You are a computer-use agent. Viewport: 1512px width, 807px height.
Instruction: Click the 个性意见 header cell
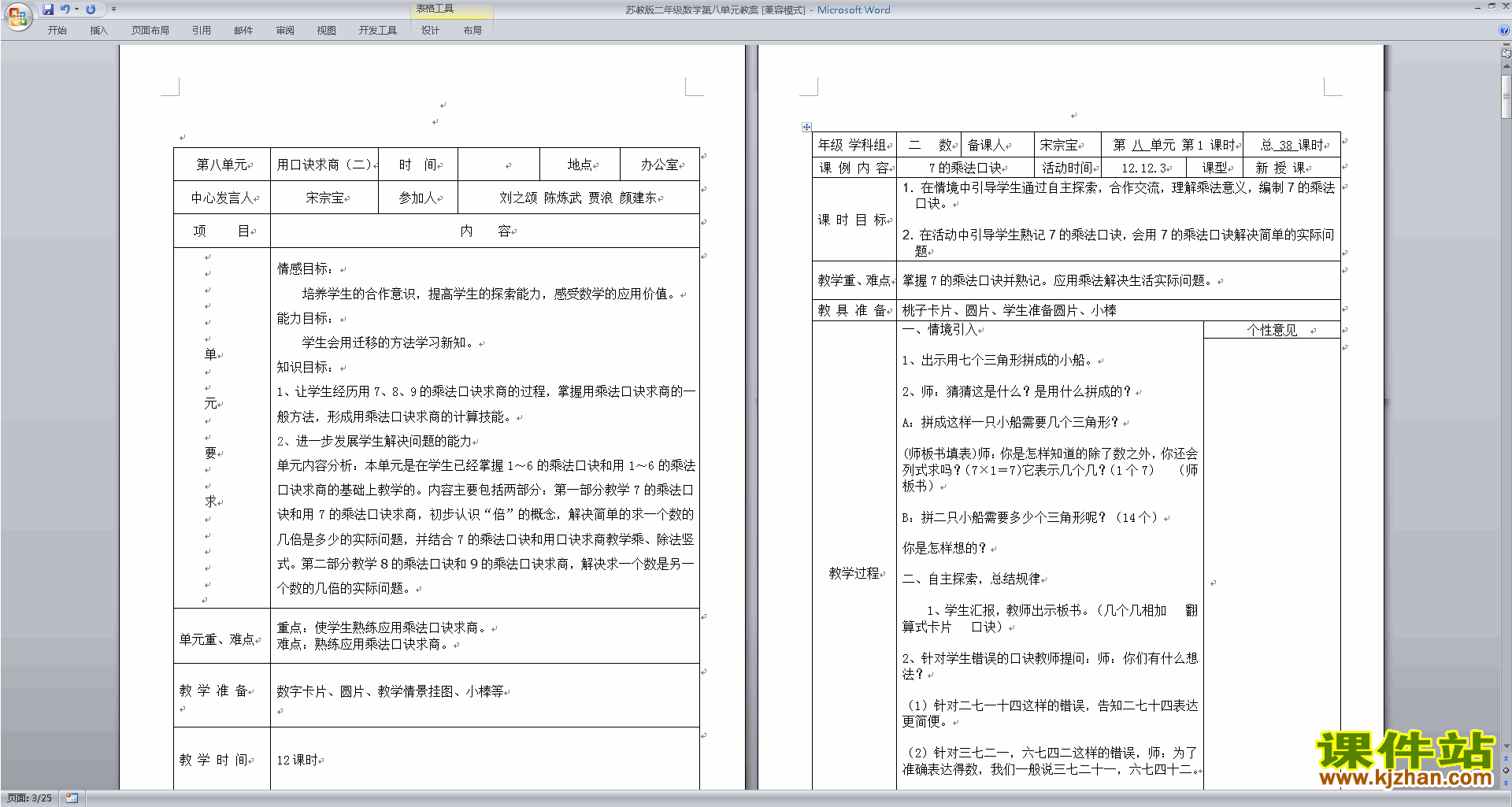pos(1272,330)
